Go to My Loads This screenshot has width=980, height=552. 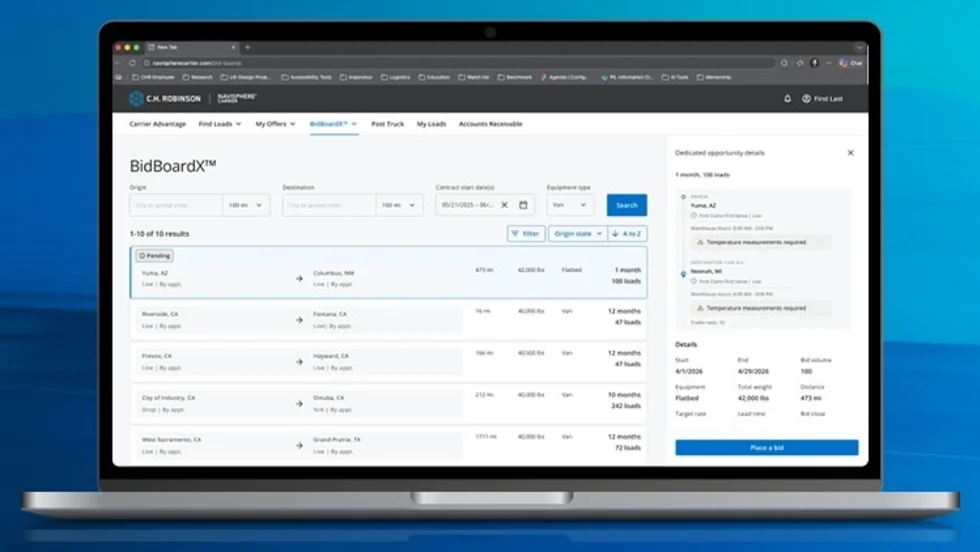[x=431, y=124]
